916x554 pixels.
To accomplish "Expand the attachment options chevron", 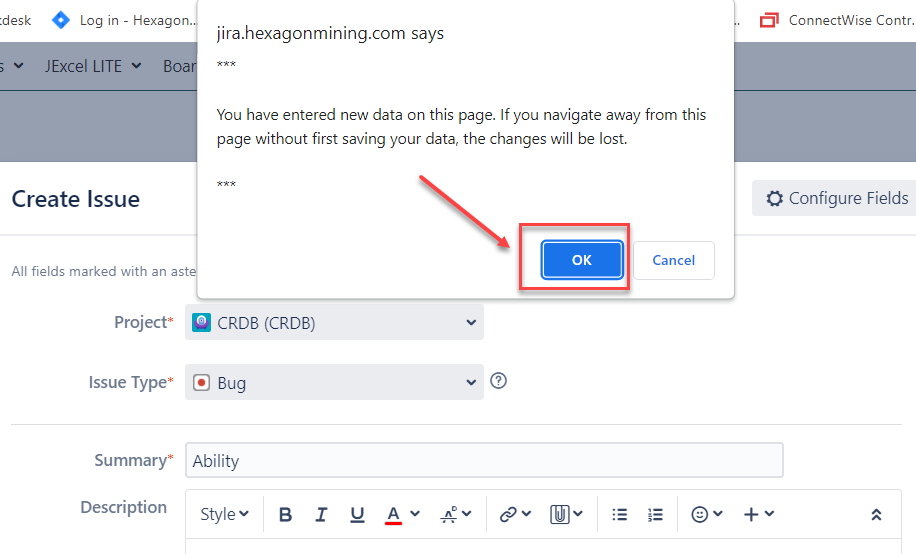I will click(578, 514).
